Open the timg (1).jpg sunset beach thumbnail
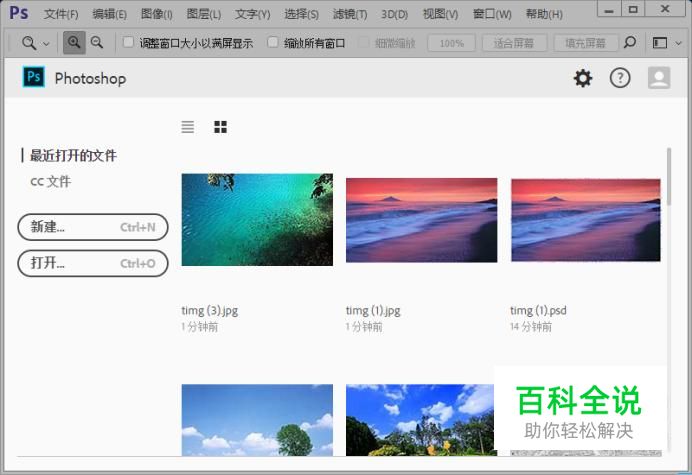The height and width of the screenshot is (475, 692). 421,220
